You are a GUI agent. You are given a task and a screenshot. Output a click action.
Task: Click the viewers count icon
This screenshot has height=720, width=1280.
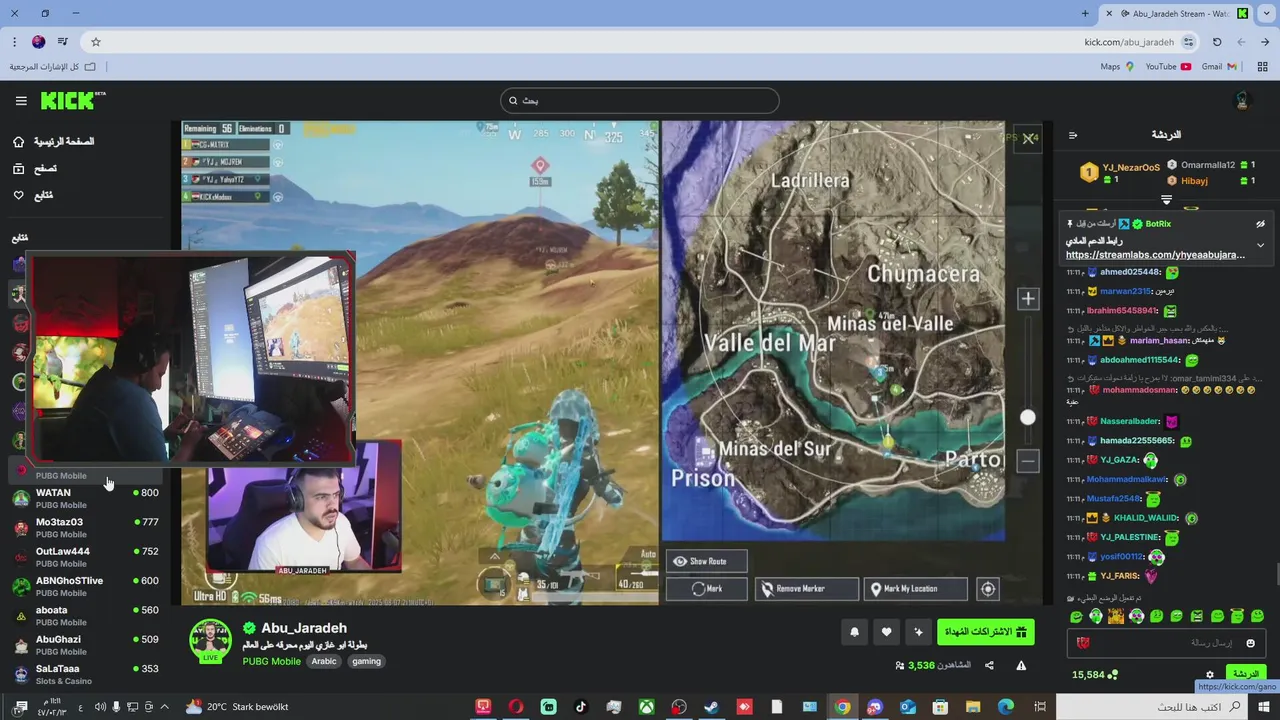900,665
